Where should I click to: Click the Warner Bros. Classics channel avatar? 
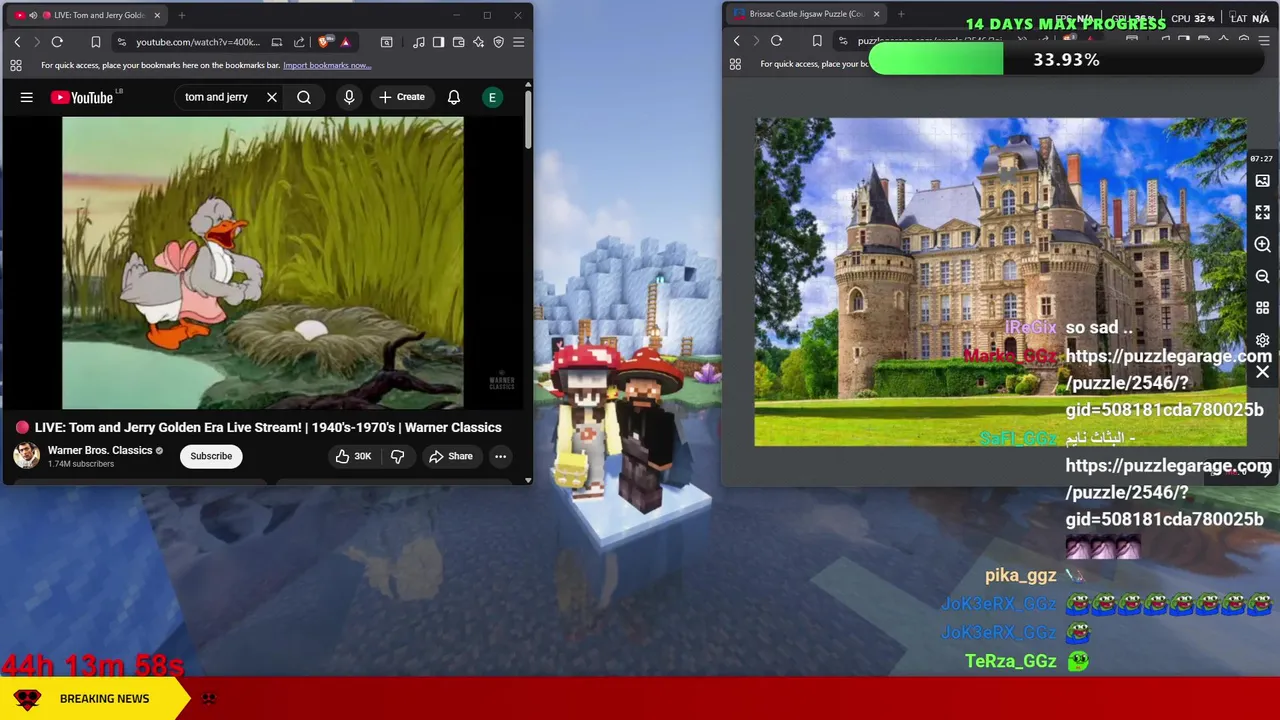[26, 456]
